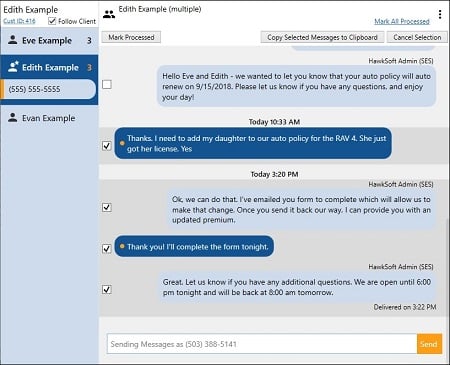Click orange dot on 'Thank you!' message
450x365 pixels.
coord(122,246)
